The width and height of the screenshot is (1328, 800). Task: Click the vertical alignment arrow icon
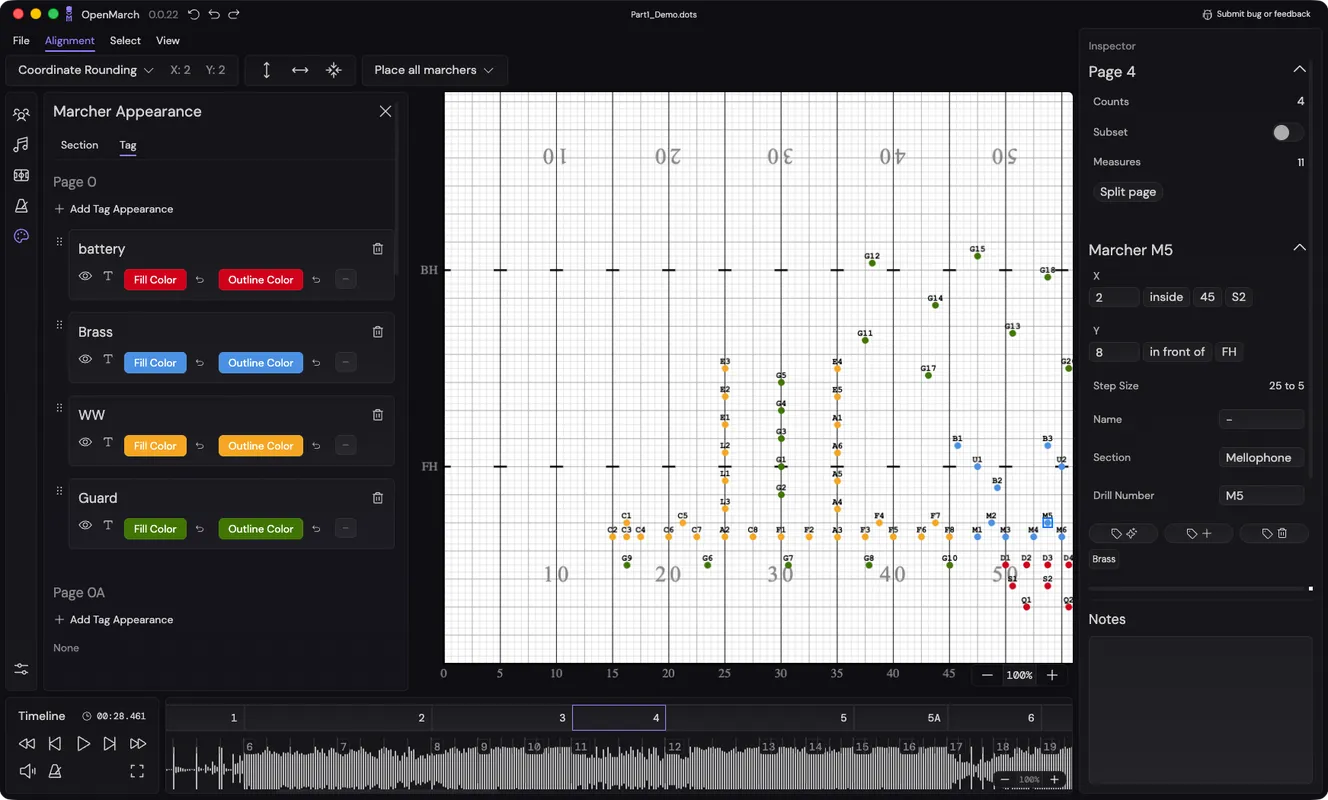(x=267, y=70)
